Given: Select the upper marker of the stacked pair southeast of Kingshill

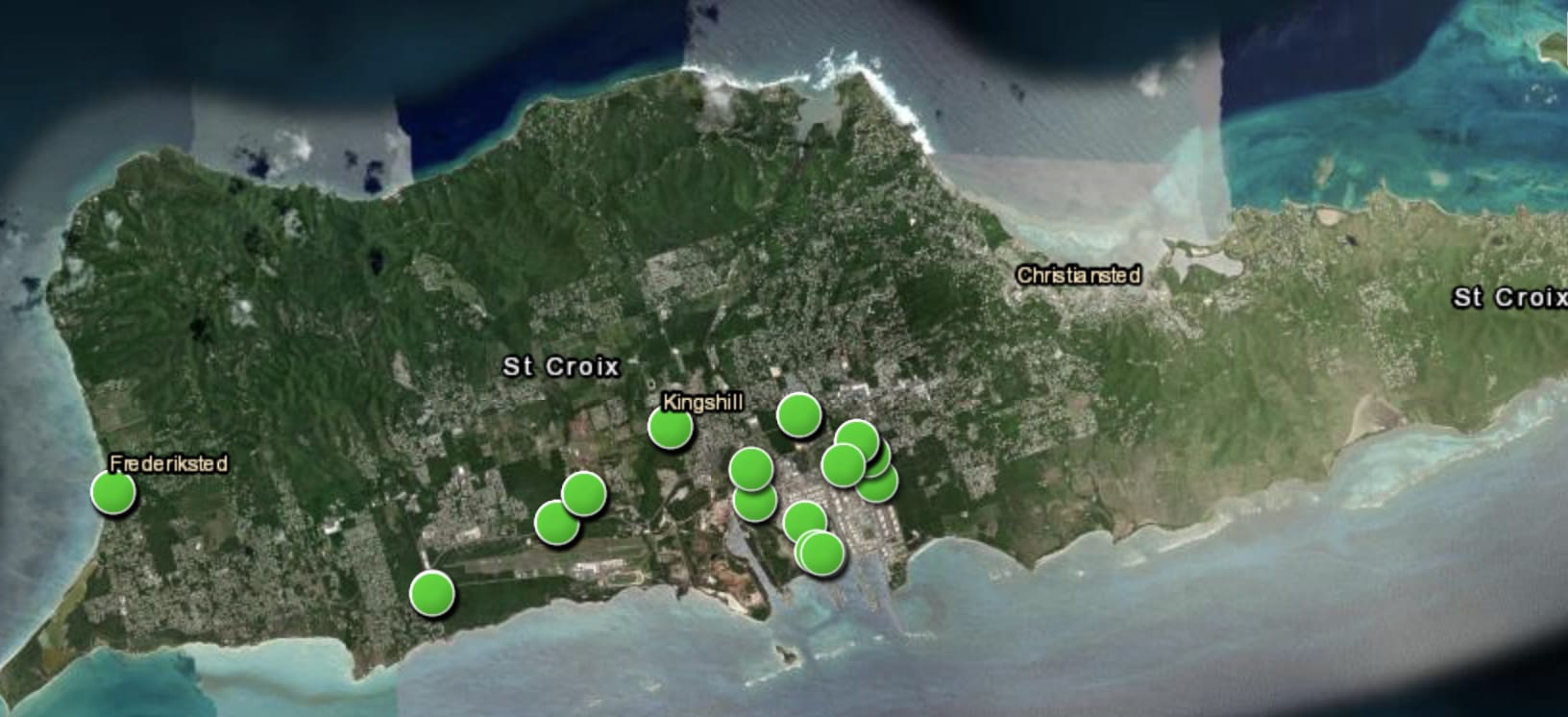Looking at the screenshot, I should point(751,469).
